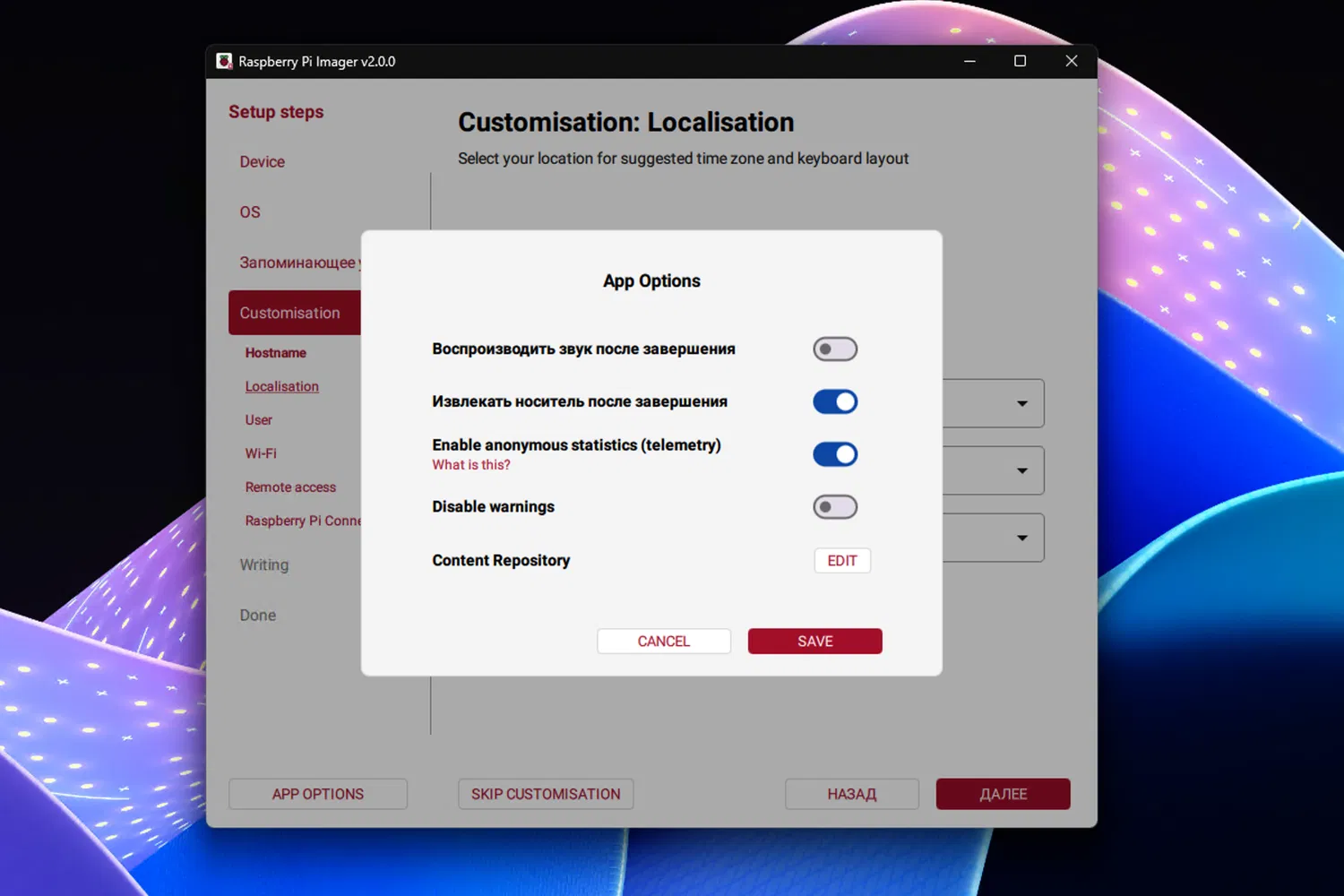The image size is (1344, 896).
Task: Click the APP OPTIONS button
Action: (x=318, y=794)
